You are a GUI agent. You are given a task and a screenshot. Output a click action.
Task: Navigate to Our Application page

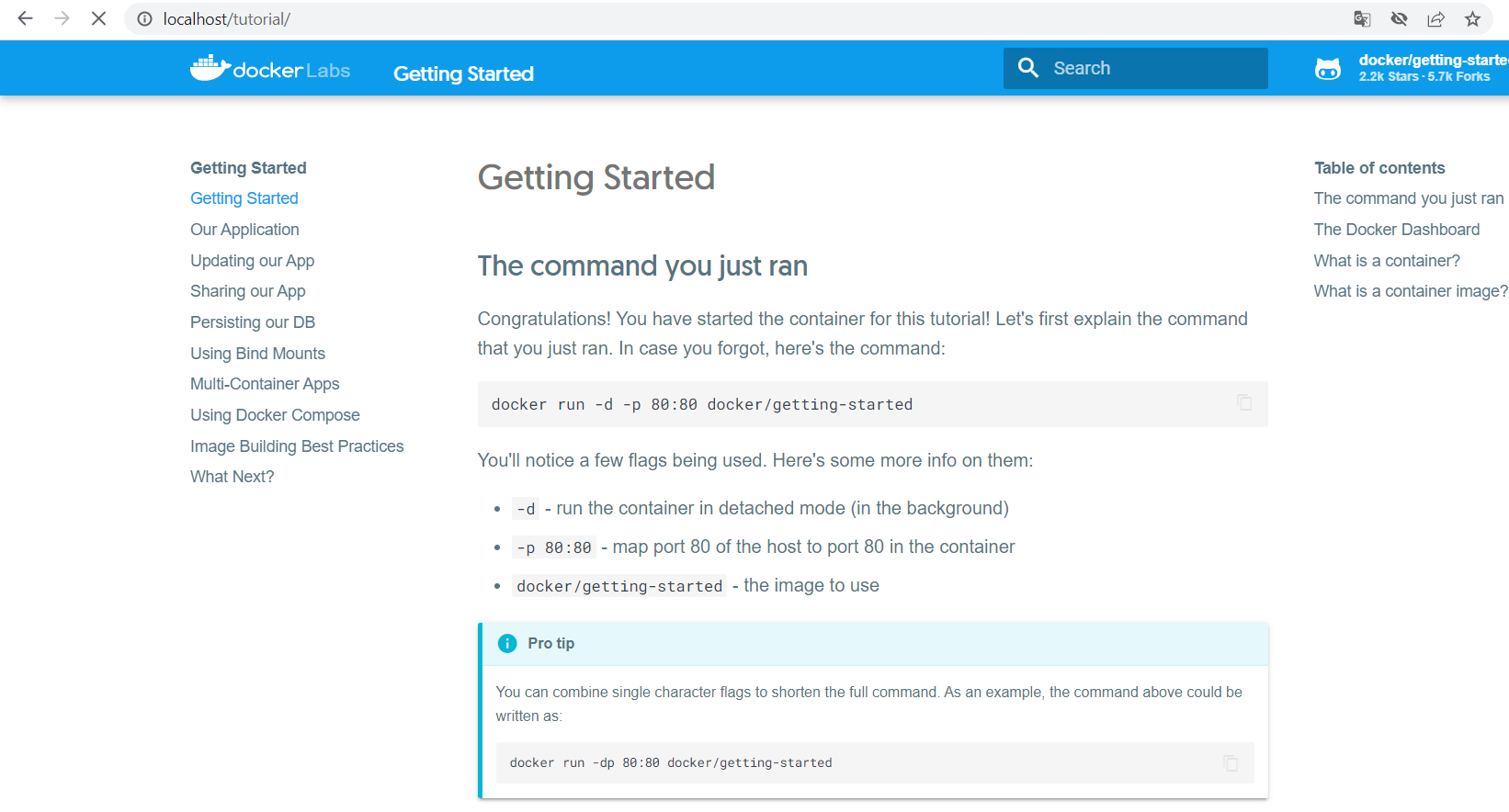point(244,230)
